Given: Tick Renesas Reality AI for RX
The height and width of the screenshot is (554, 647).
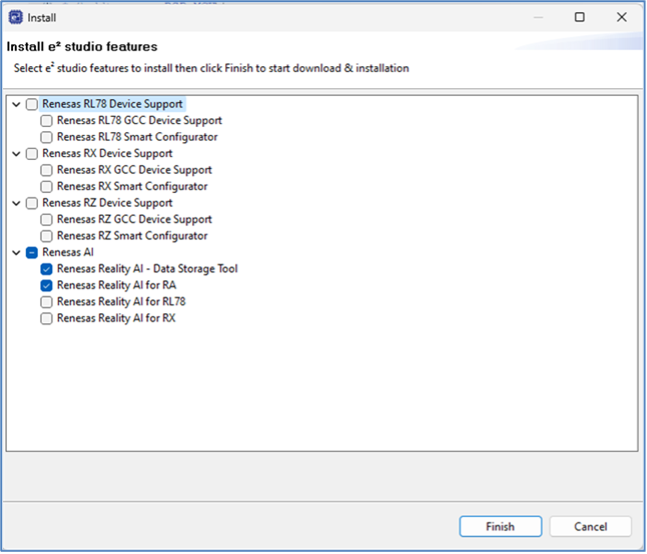Looking at the screenshot, I should [x=47, y=318].
